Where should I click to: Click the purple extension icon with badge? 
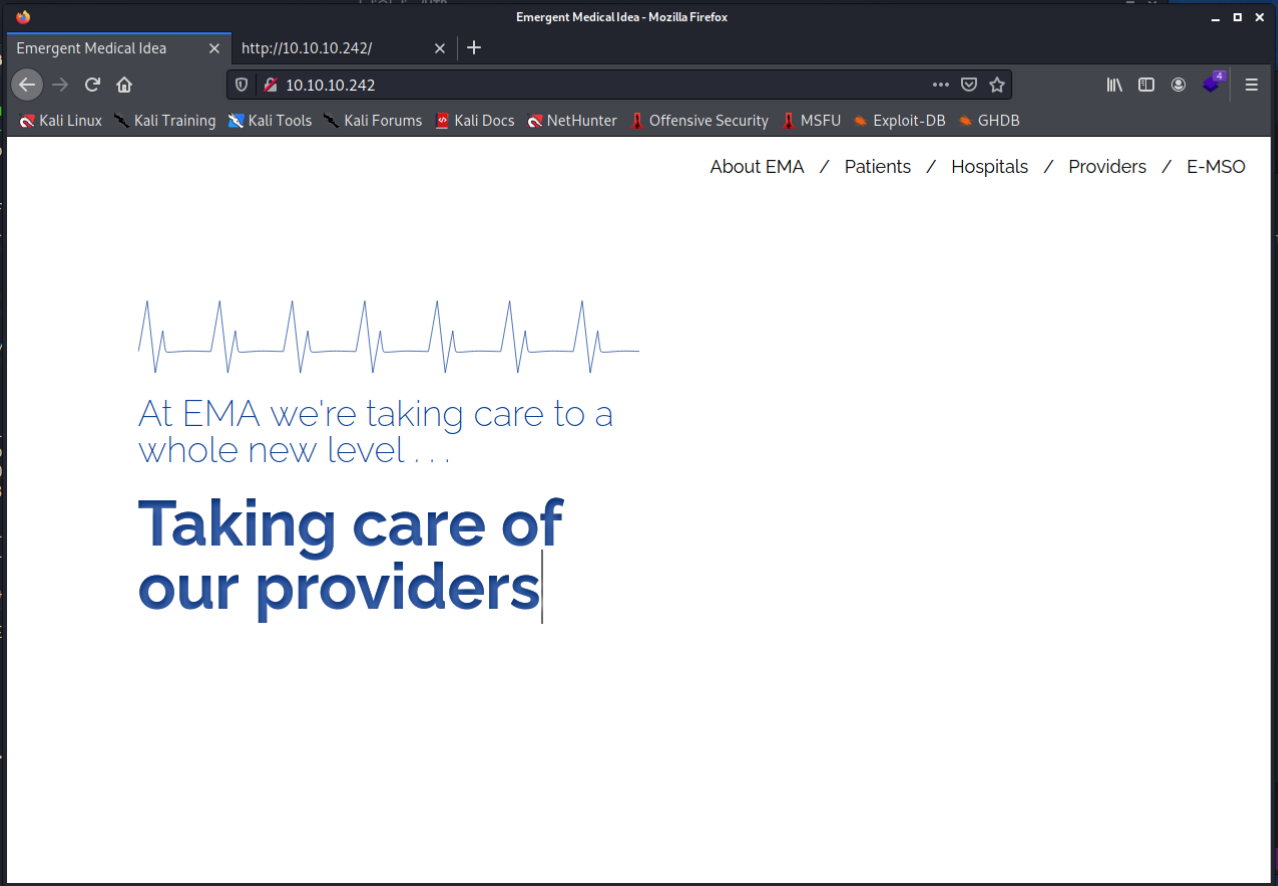(1212, 84)
